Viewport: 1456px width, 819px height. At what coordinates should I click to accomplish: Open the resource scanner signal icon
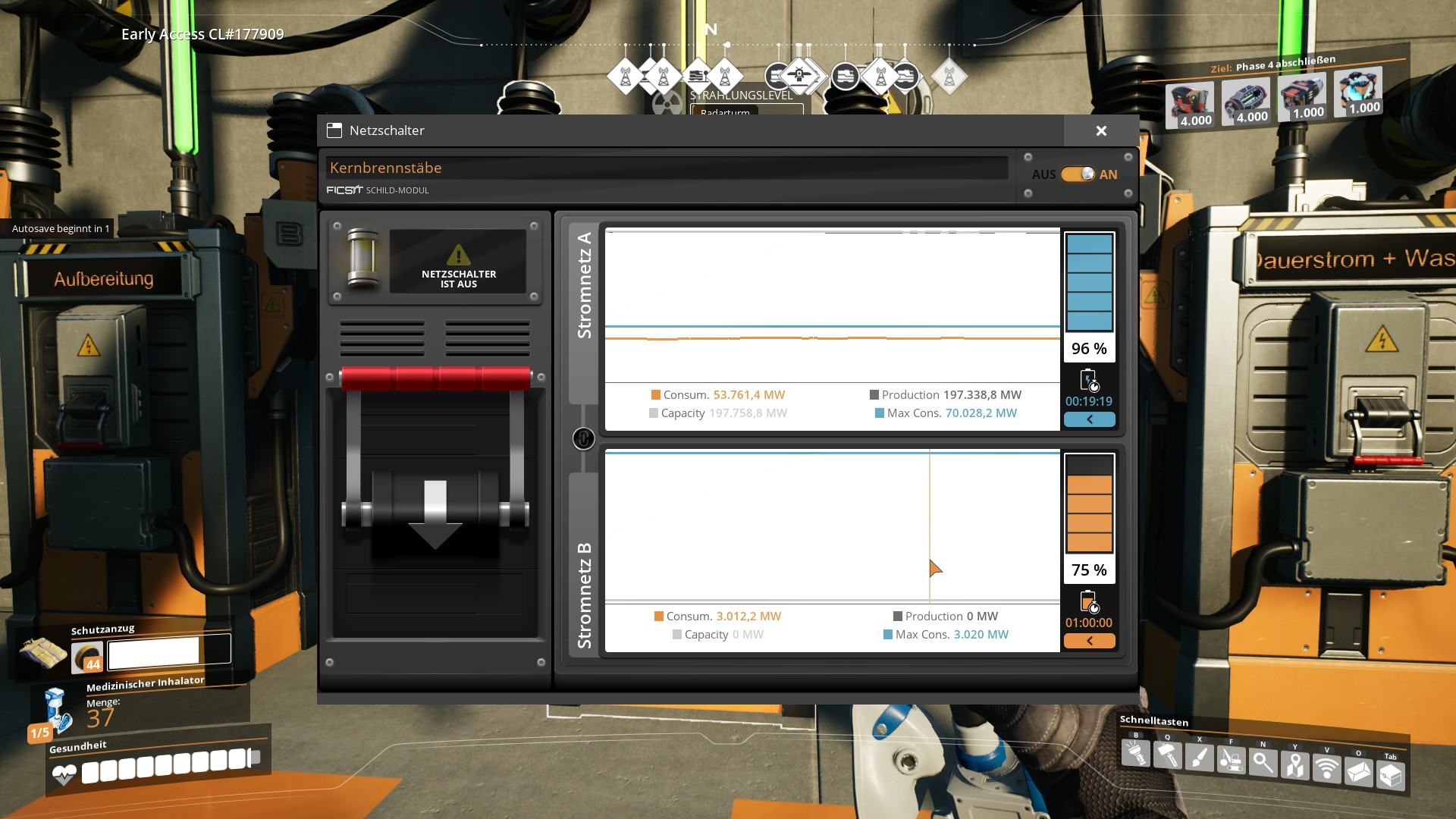(x=1326, y=768)
